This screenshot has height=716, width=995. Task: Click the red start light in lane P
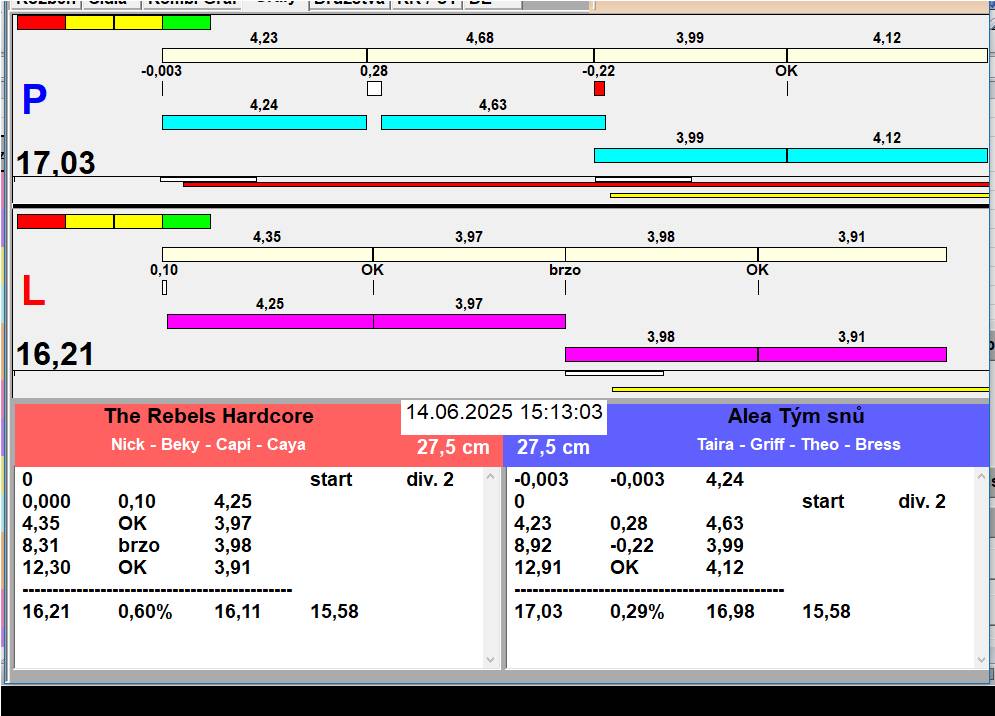41,22
